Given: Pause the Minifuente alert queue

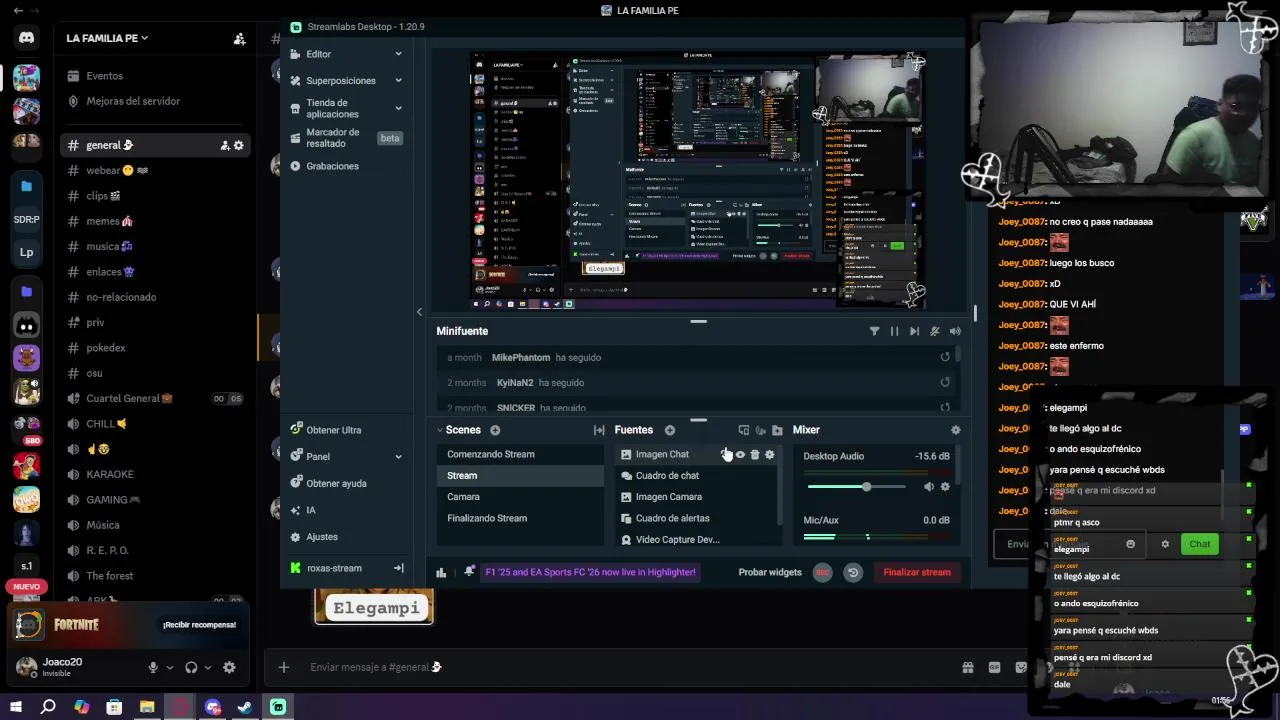Looking at the screenshot, I should [894, 331].
